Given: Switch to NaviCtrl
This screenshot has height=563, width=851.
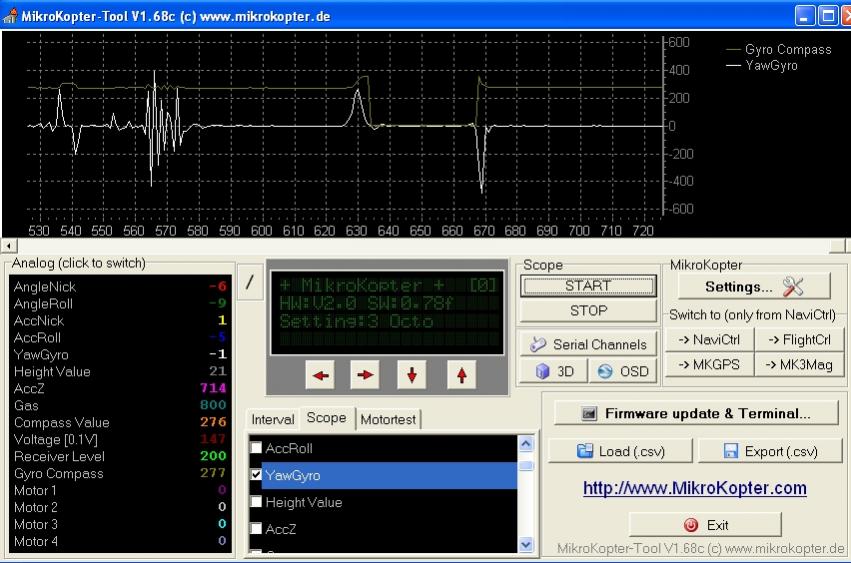Looking at the screenshot, I should 709,340.
